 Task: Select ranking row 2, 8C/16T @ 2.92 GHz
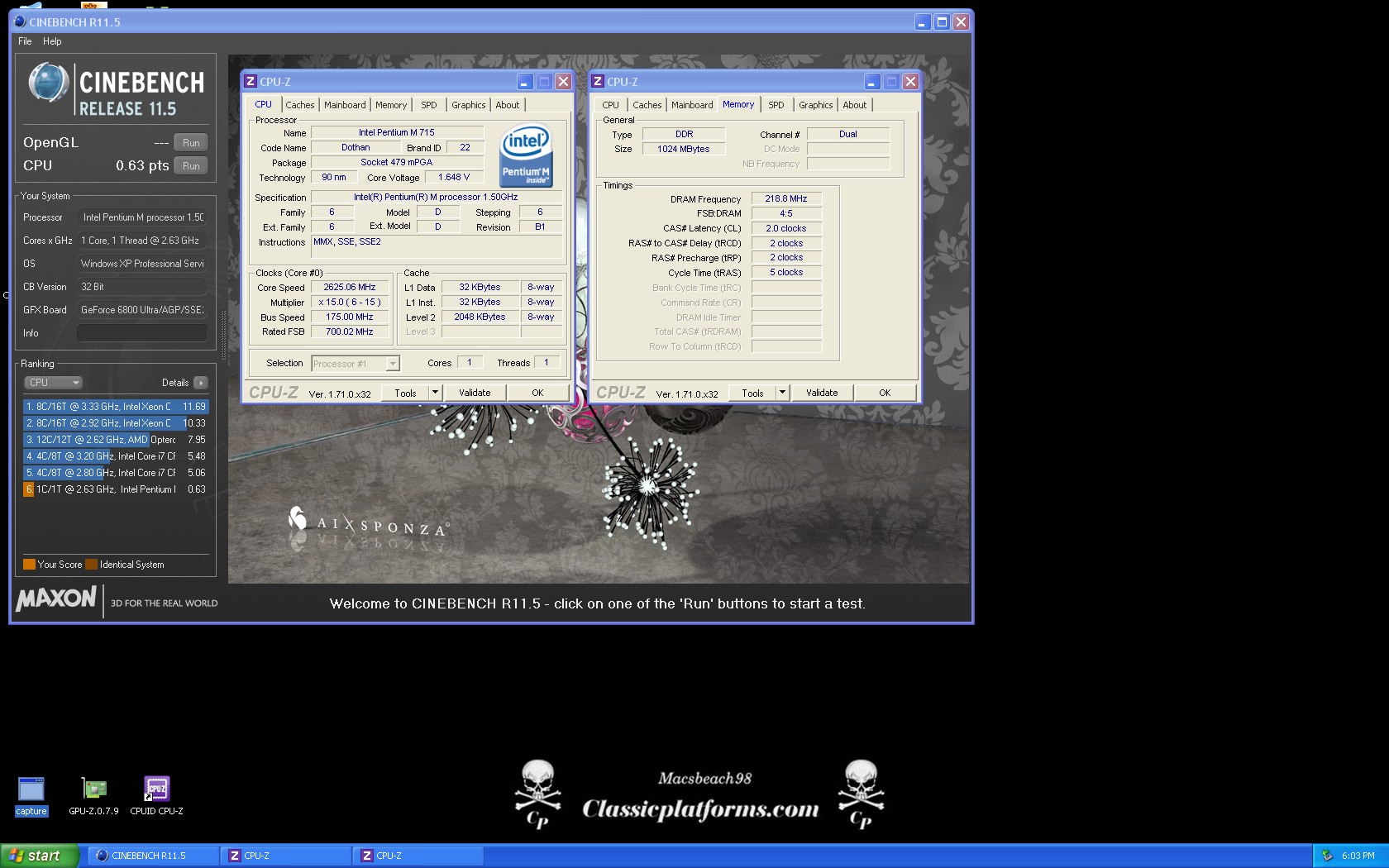coord(116,423)
